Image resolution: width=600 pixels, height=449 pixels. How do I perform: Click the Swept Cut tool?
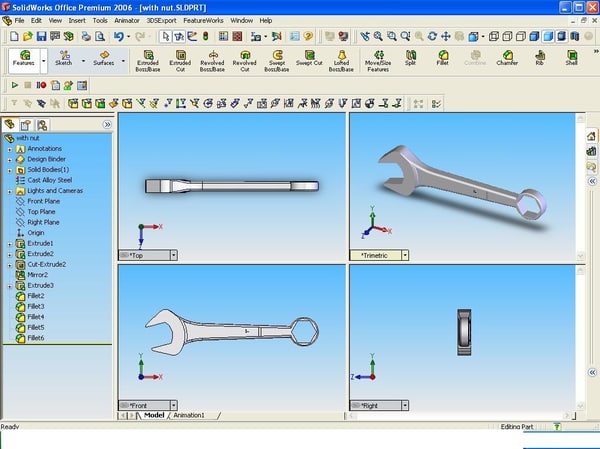click(309, 58)
